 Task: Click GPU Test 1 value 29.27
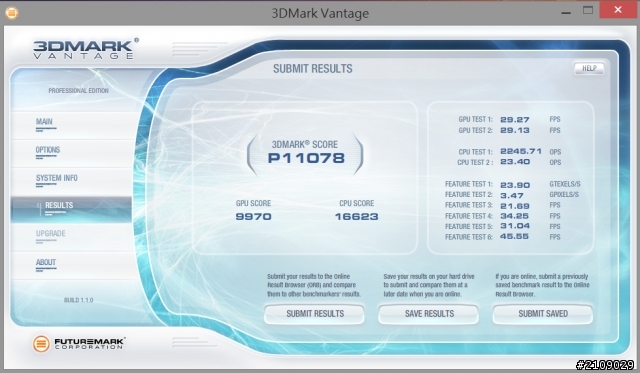tap(515, 120)
